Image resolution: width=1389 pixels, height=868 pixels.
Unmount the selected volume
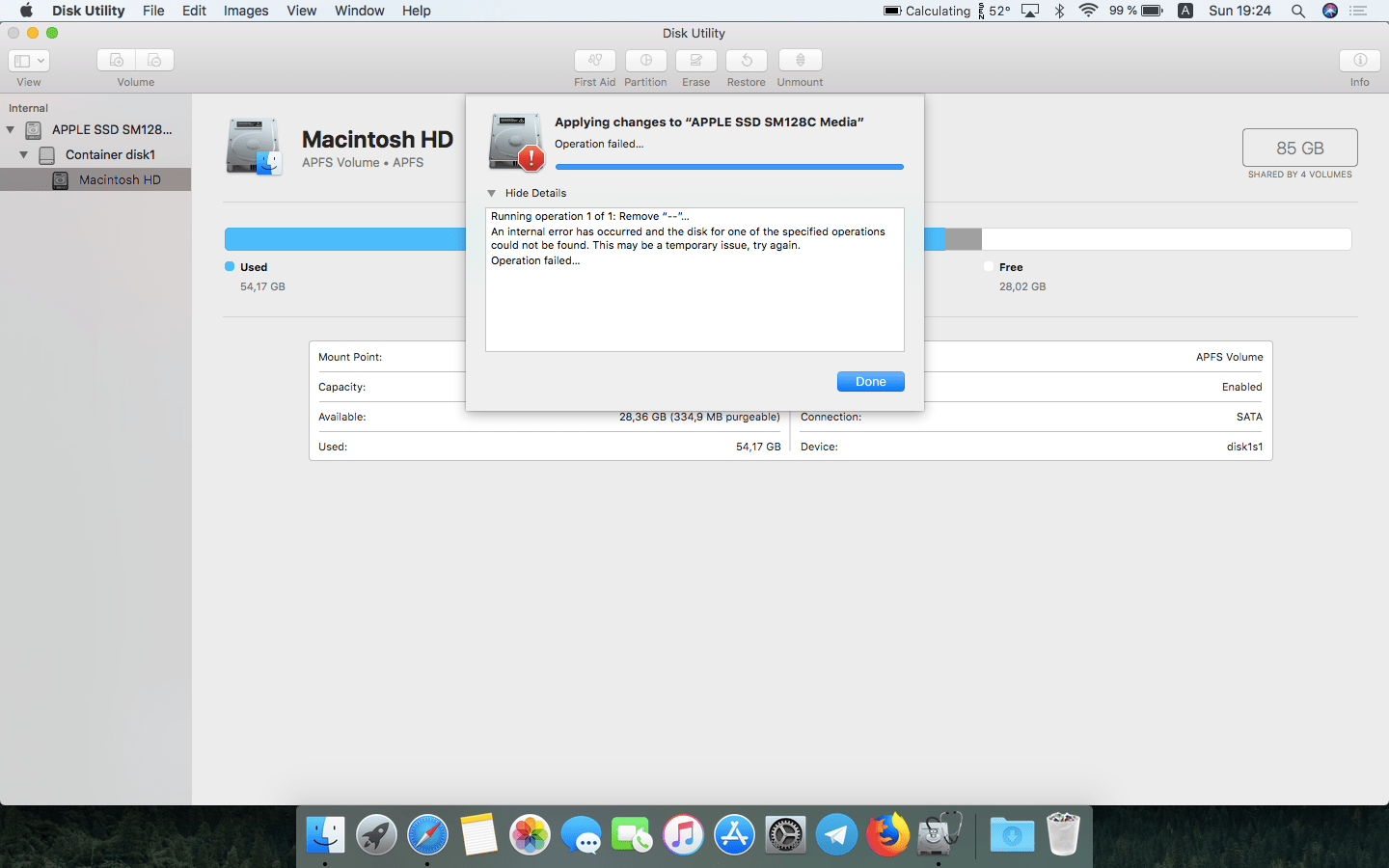[x=800, y=61]
